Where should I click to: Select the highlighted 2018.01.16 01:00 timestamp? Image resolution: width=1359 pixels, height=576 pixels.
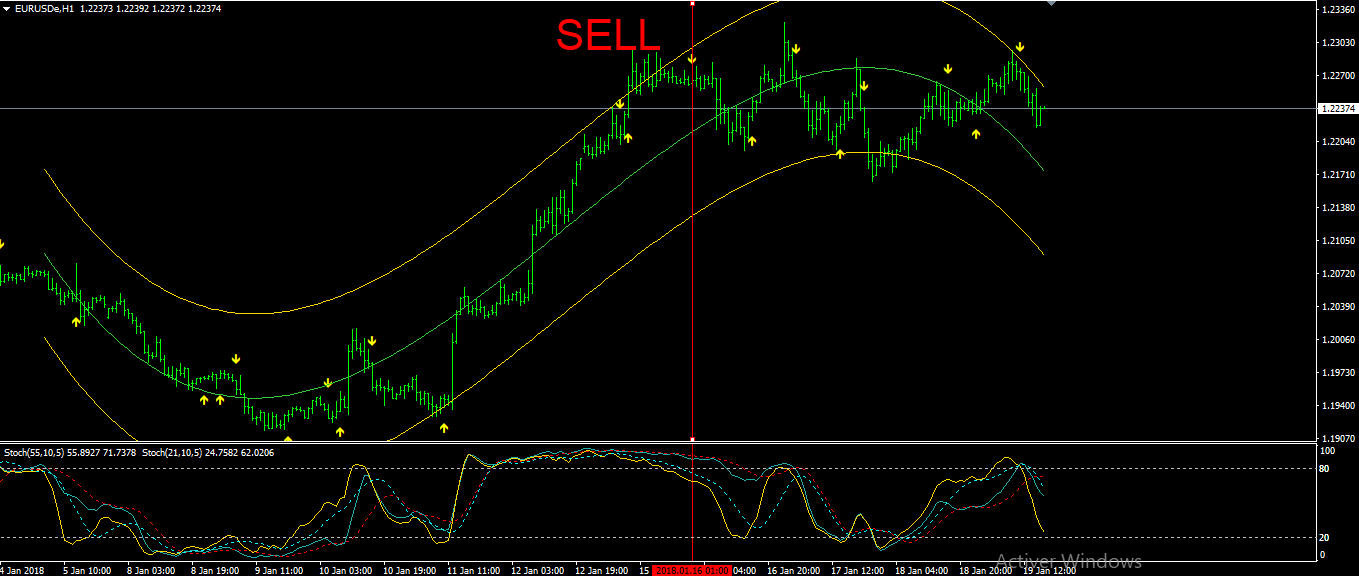tap(692, 569)
